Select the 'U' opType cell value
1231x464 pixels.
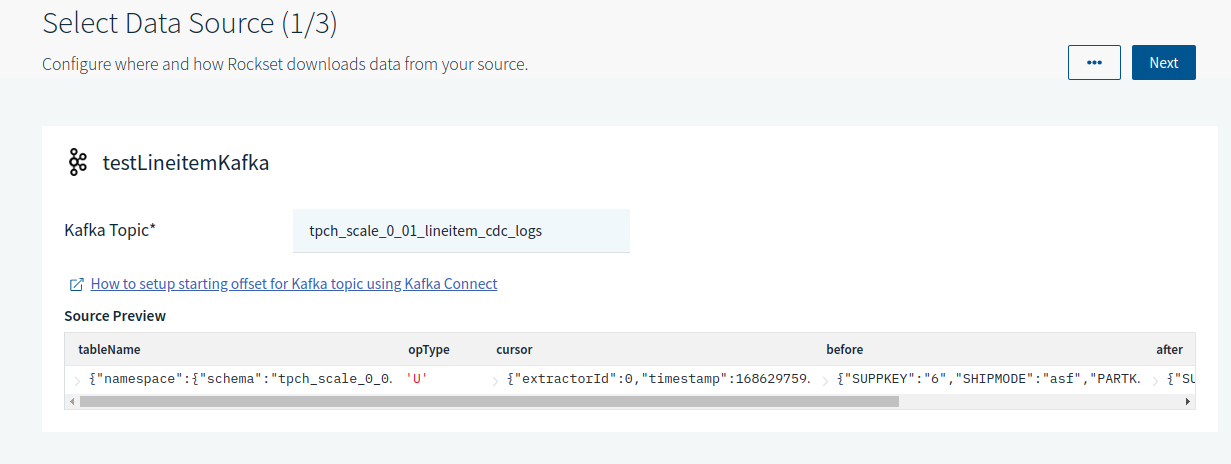point(417,380)
